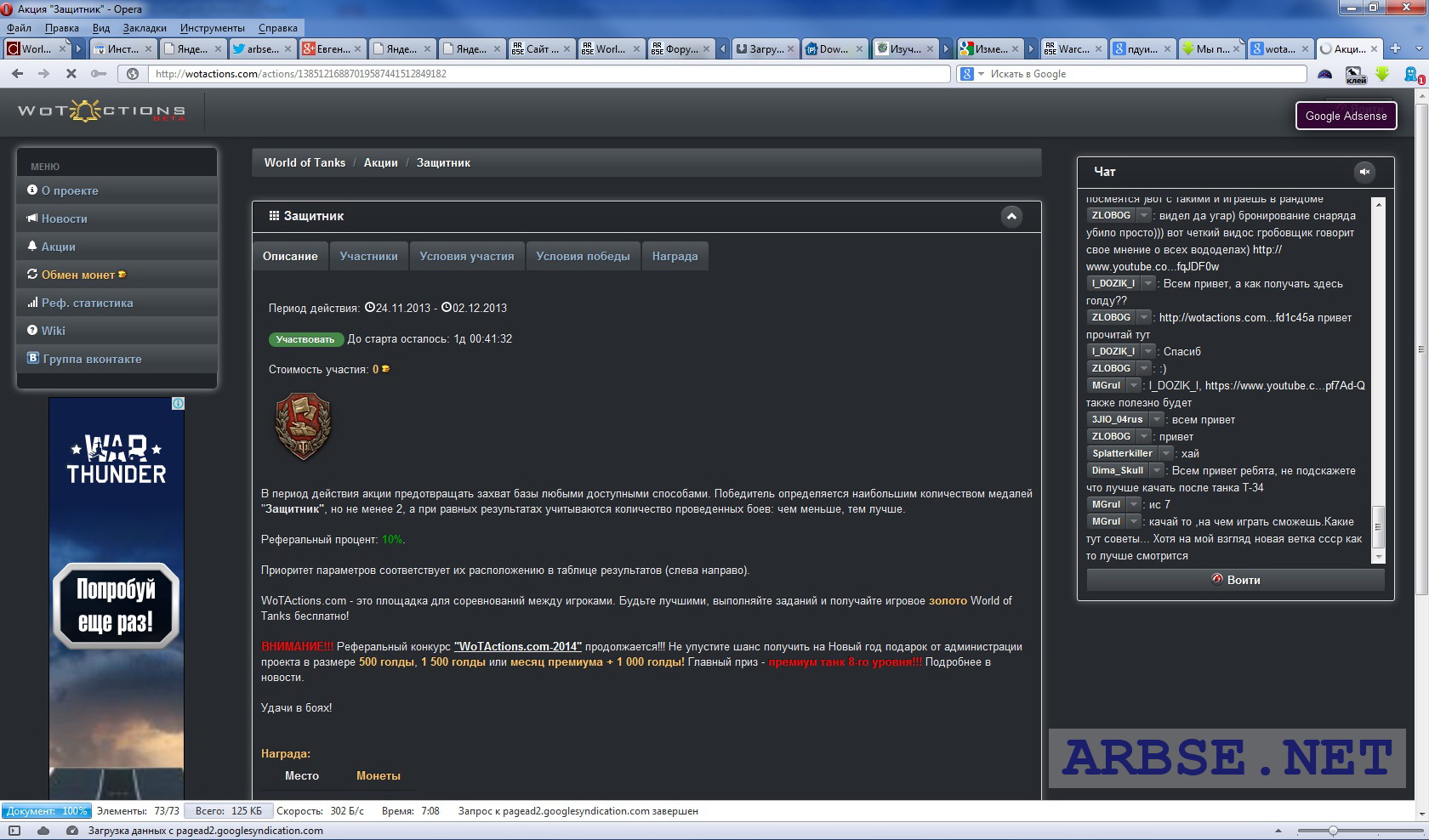The width and height of the screenshot is (1429, 840).
Task: Open the Правка menu
Action: pyautogui.click(x=62, y=28)
